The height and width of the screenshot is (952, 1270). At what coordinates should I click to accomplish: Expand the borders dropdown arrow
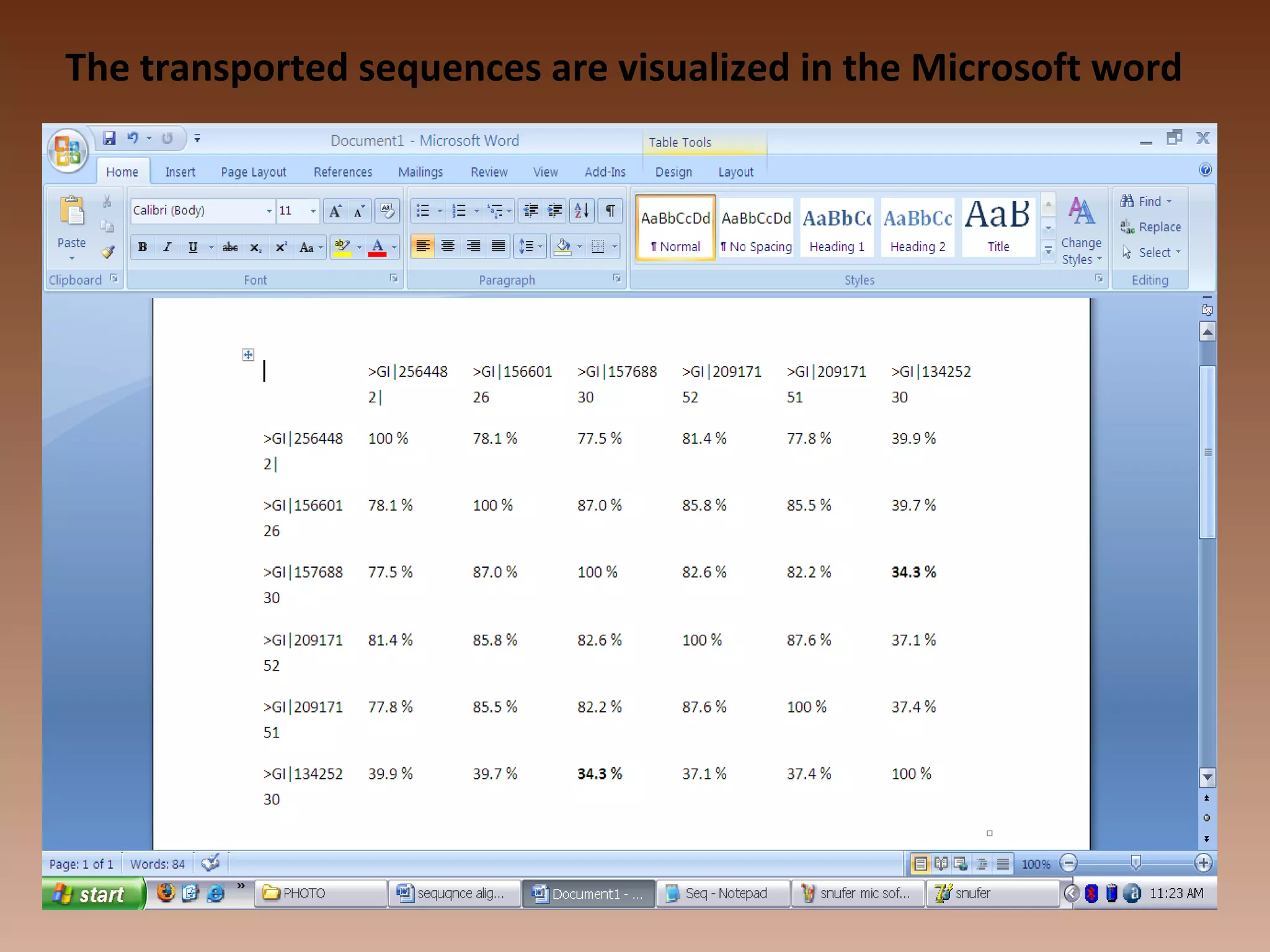pos(615,247)
